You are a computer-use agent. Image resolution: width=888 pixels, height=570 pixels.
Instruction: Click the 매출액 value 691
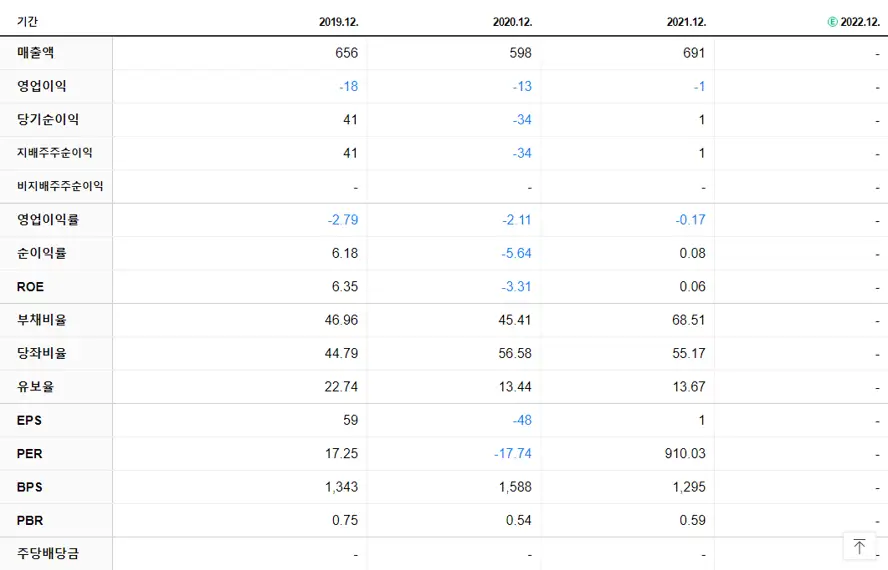(x=694, y=53)
